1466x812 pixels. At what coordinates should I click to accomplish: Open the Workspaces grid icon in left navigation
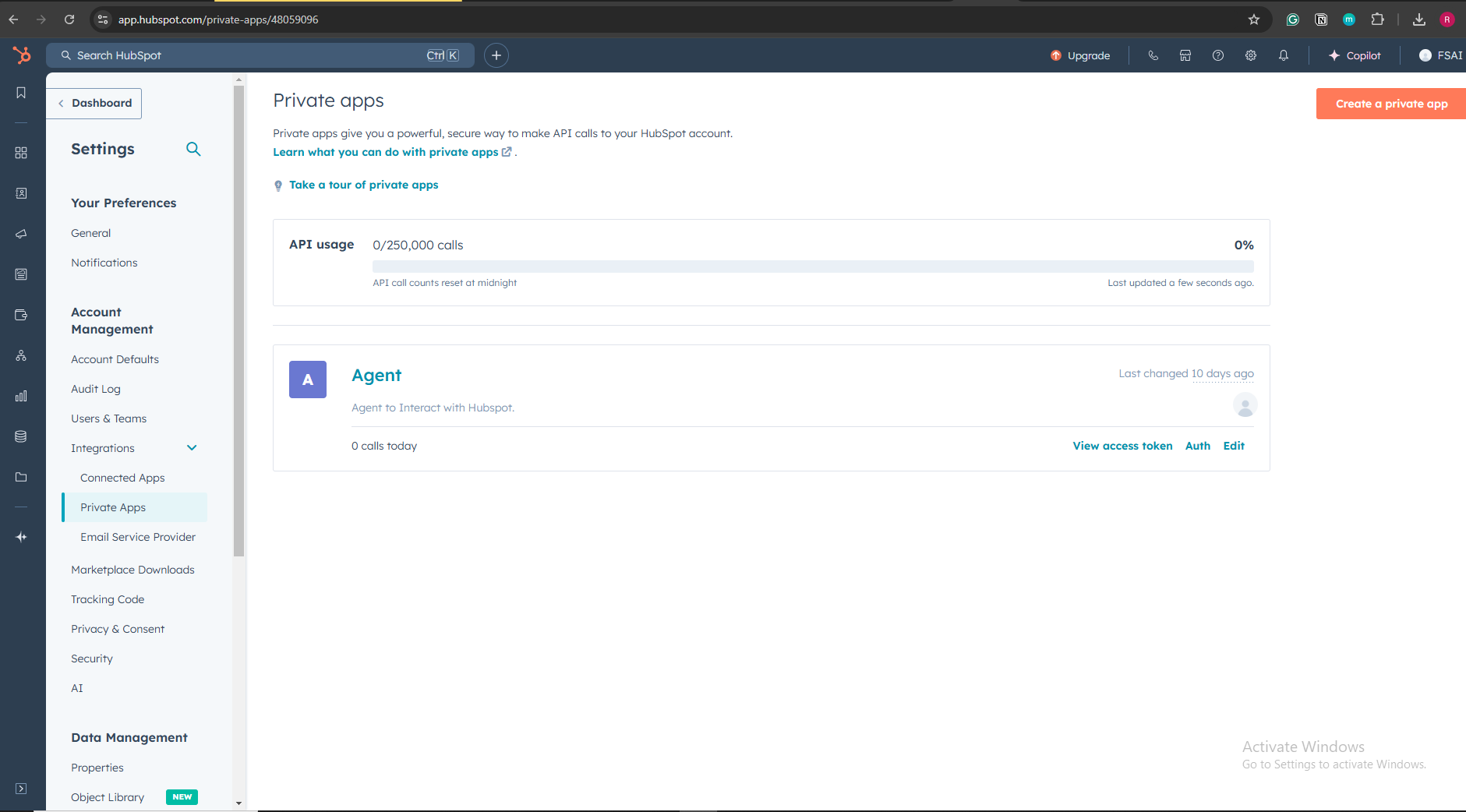[21, 153]
